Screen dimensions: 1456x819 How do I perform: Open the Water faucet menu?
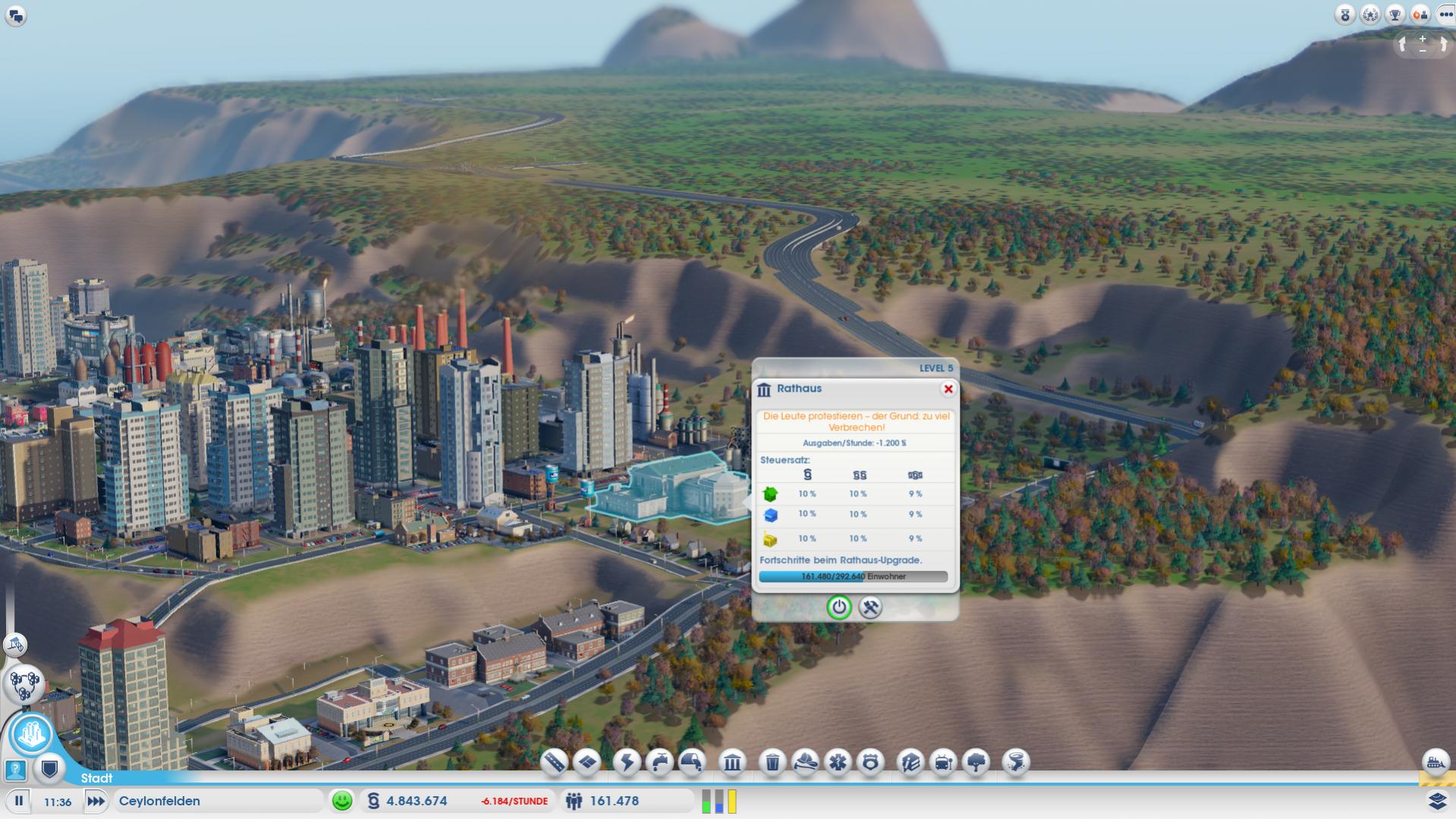point(659,761)
